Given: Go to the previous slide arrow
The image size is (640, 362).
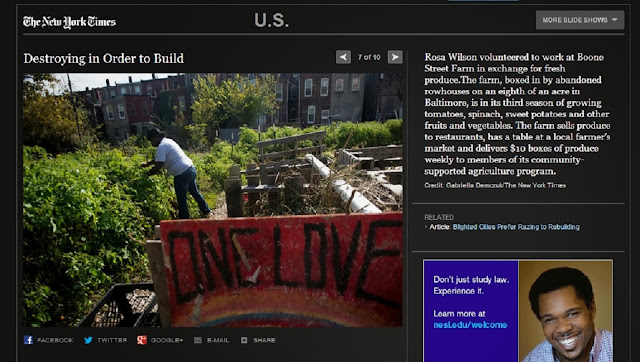Looking at the screenshot, I should pyautogui.click(x=343, y=57).
